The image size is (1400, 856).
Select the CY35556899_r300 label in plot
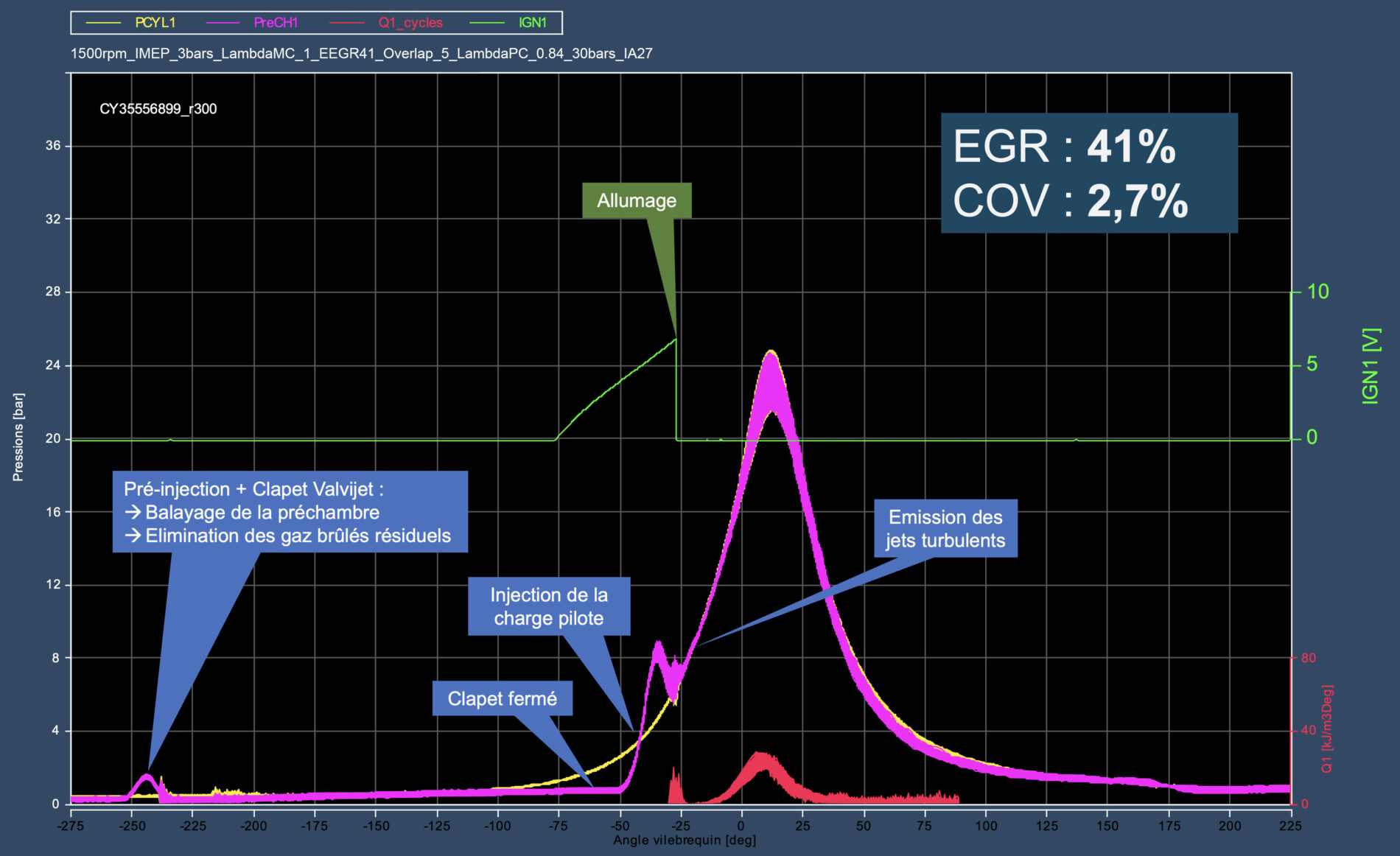coord(158,109)
